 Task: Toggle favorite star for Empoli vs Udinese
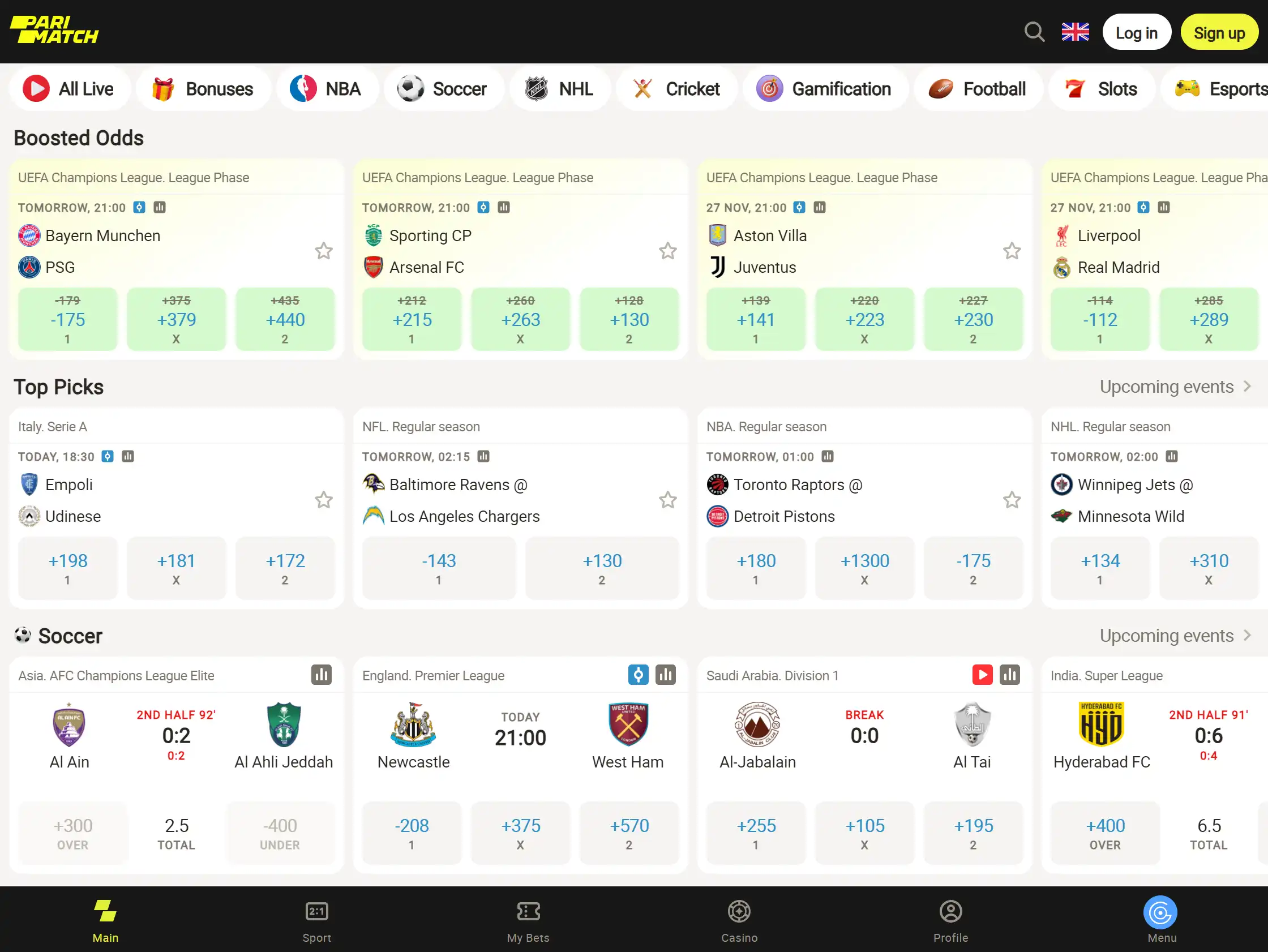pos(324,500)
